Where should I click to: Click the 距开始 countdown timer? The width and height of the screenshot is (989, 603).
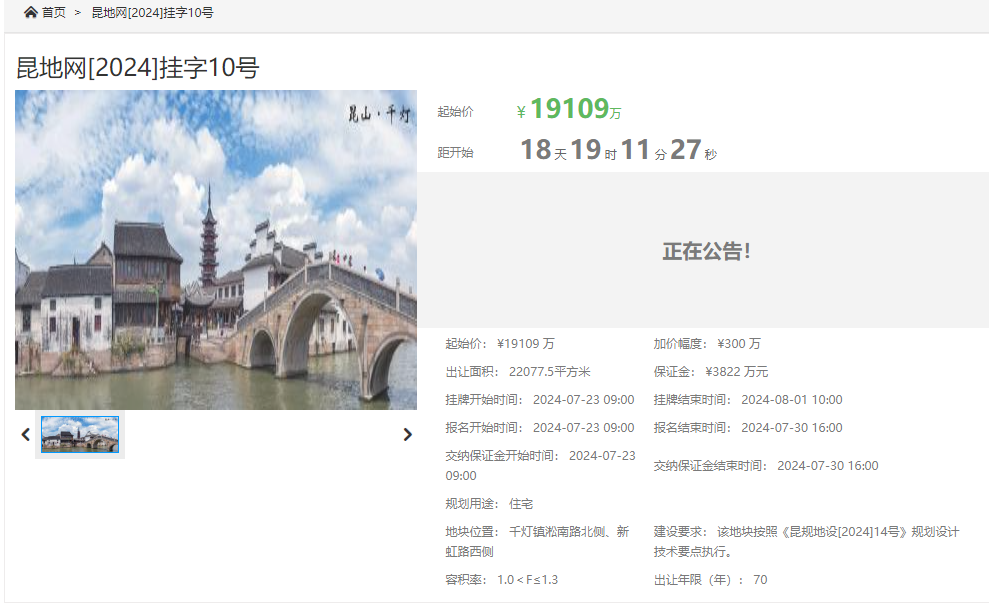coord(618,151)
